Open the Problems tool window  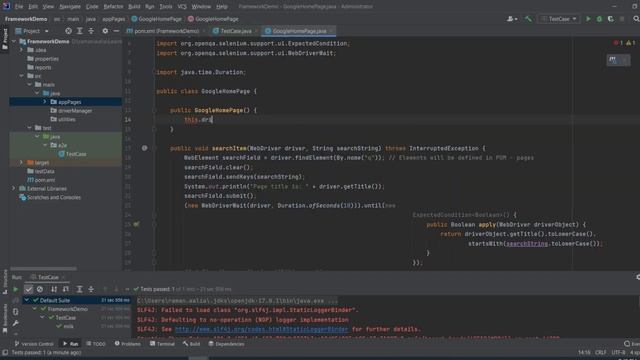127,344
